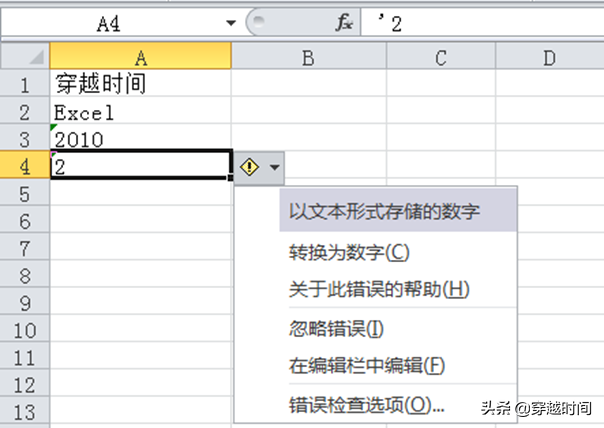Viewport: 604px width, 428px height.
Task: Select row 3 header
Action: [25, 139]
